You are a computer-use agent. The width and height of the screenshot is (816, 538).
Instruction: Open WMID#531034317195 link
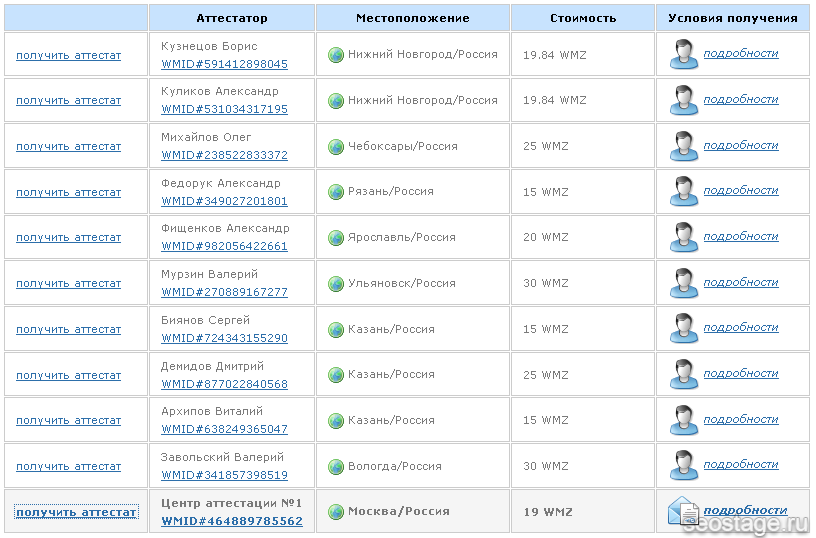click(224, 109)
